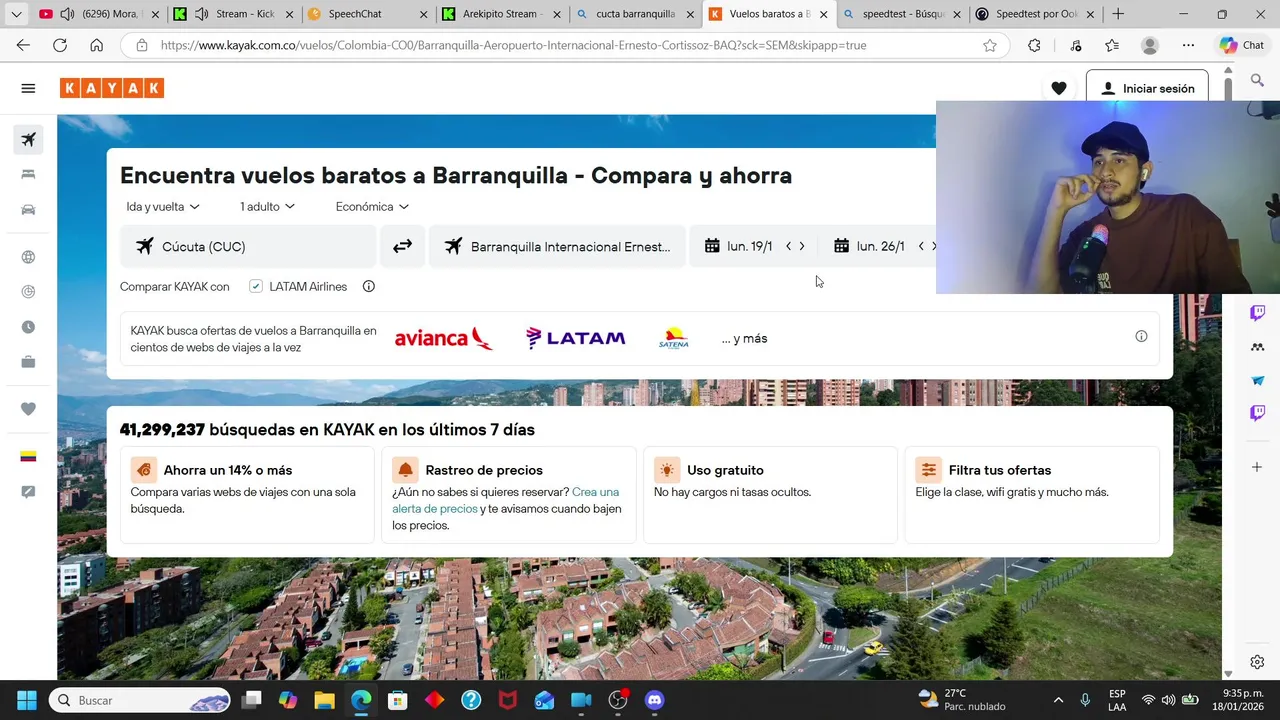Open the Copilot Chat button
The height and width of the screenshot is (720, 1280).
(1241, 45)
